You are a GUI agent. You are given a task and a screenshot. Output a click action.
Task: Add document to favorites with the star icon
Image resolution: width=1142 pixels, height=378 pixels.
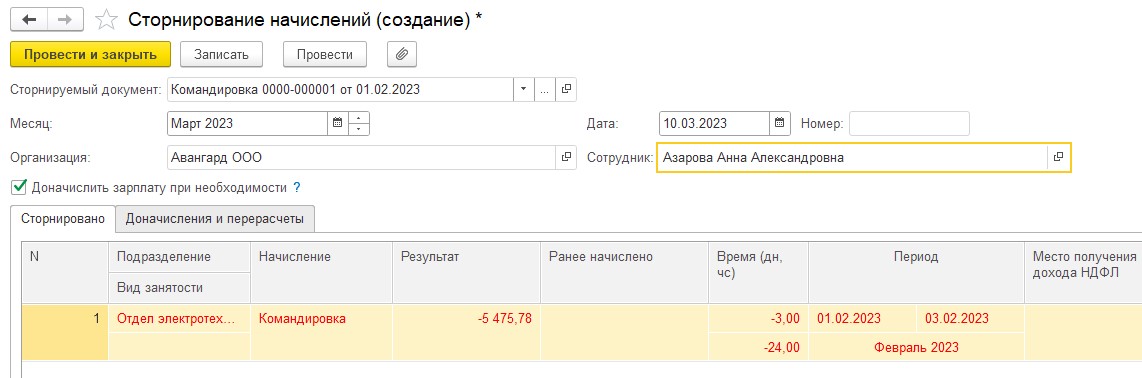coord(106,20)
